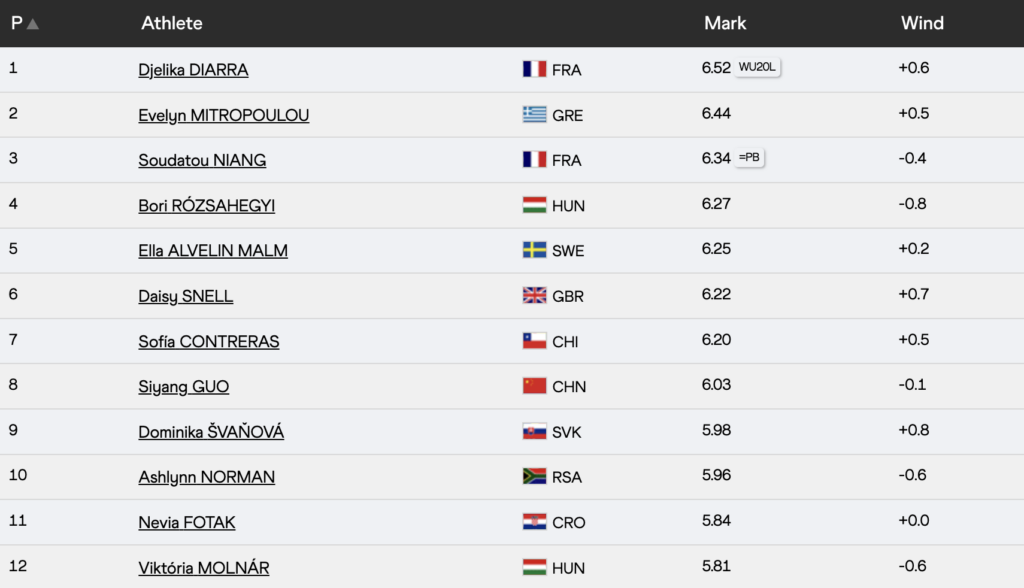This screenshot has width=1024, height=588.
Task: Click the Croatia flag icon
Action: 534,522
